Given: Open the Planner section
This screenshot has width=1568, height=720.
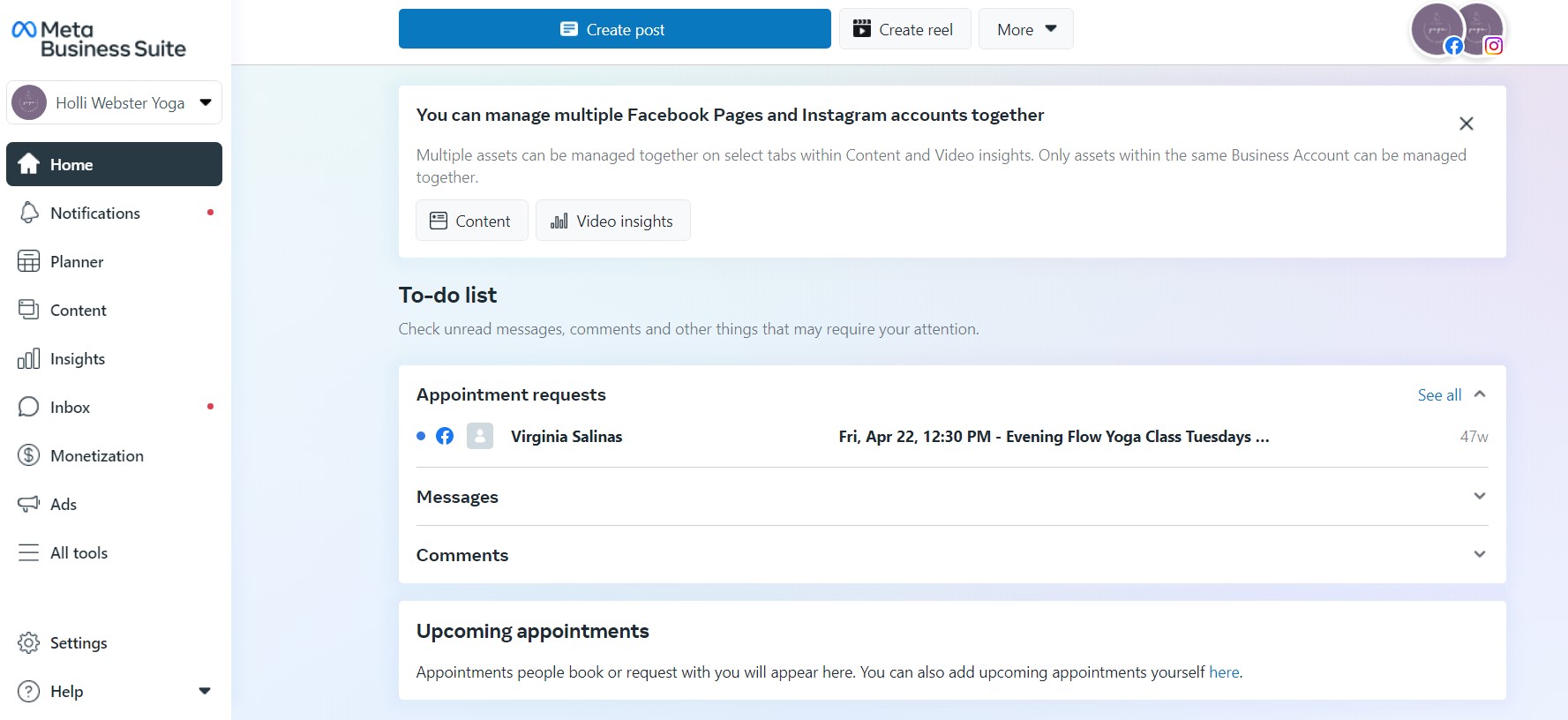Looking at the screenshot, I should click(x=114, y=261).
